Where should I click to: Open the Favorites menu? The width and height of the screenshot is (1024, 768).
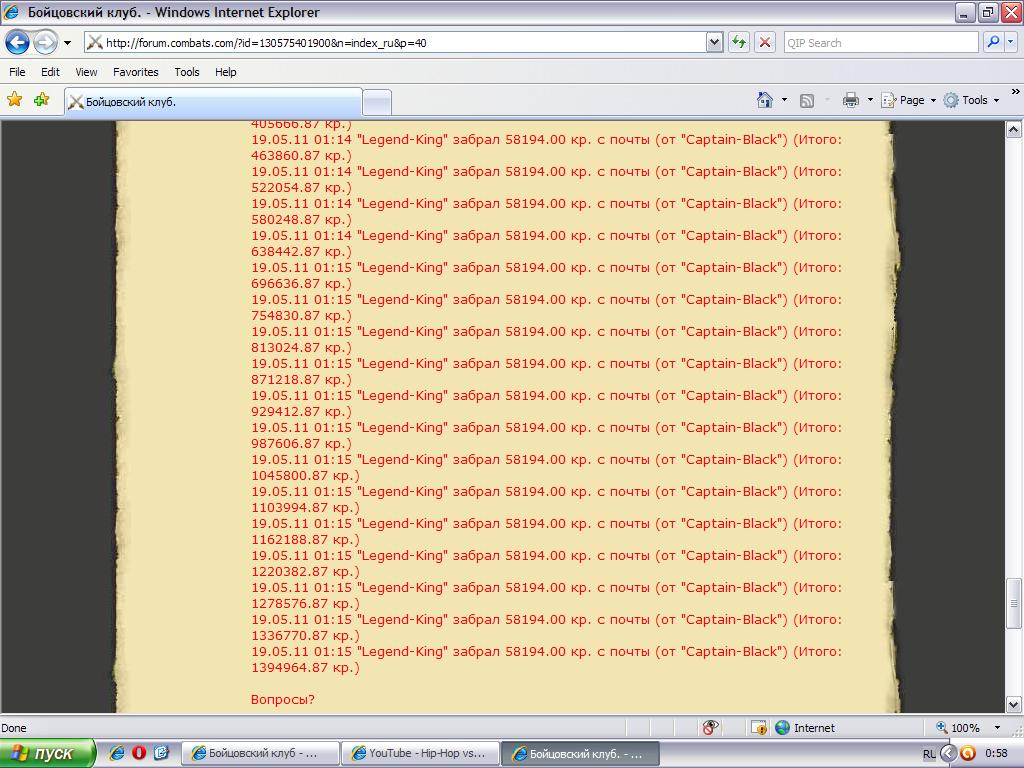click(135, 72)
